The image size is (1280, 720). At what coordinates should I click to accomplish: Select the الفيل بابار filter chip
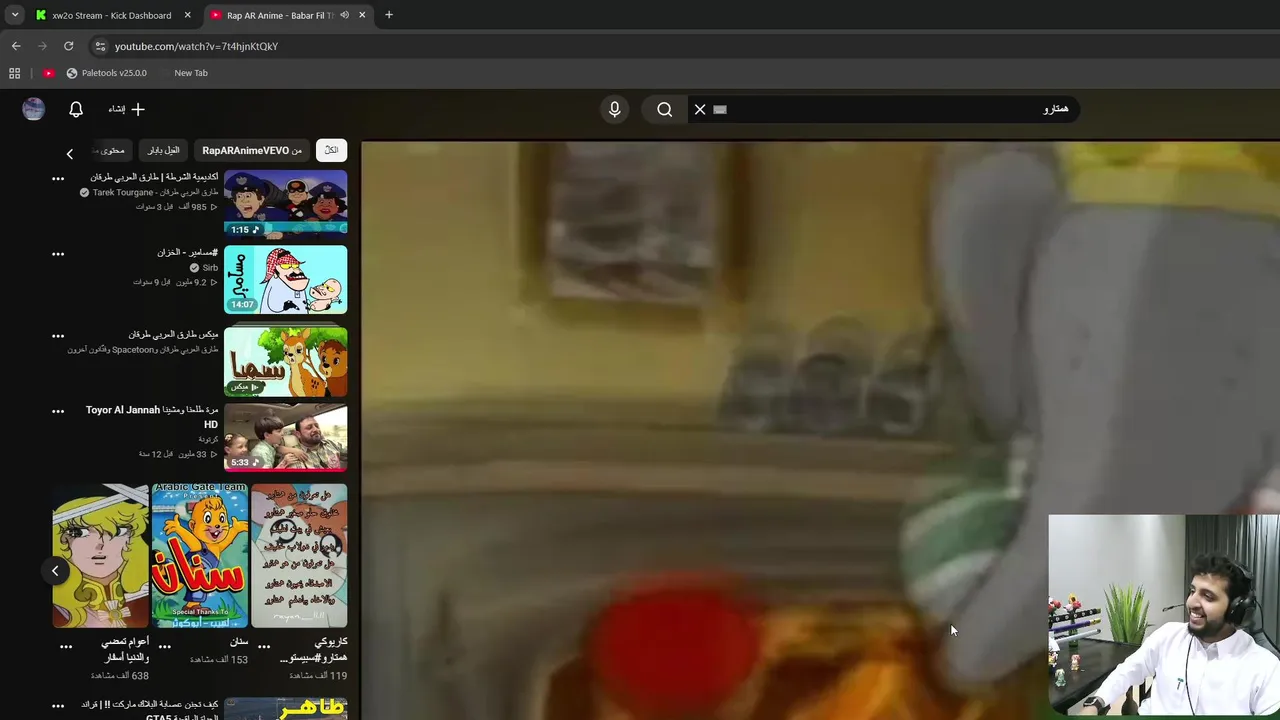click(x=163, y=151)
